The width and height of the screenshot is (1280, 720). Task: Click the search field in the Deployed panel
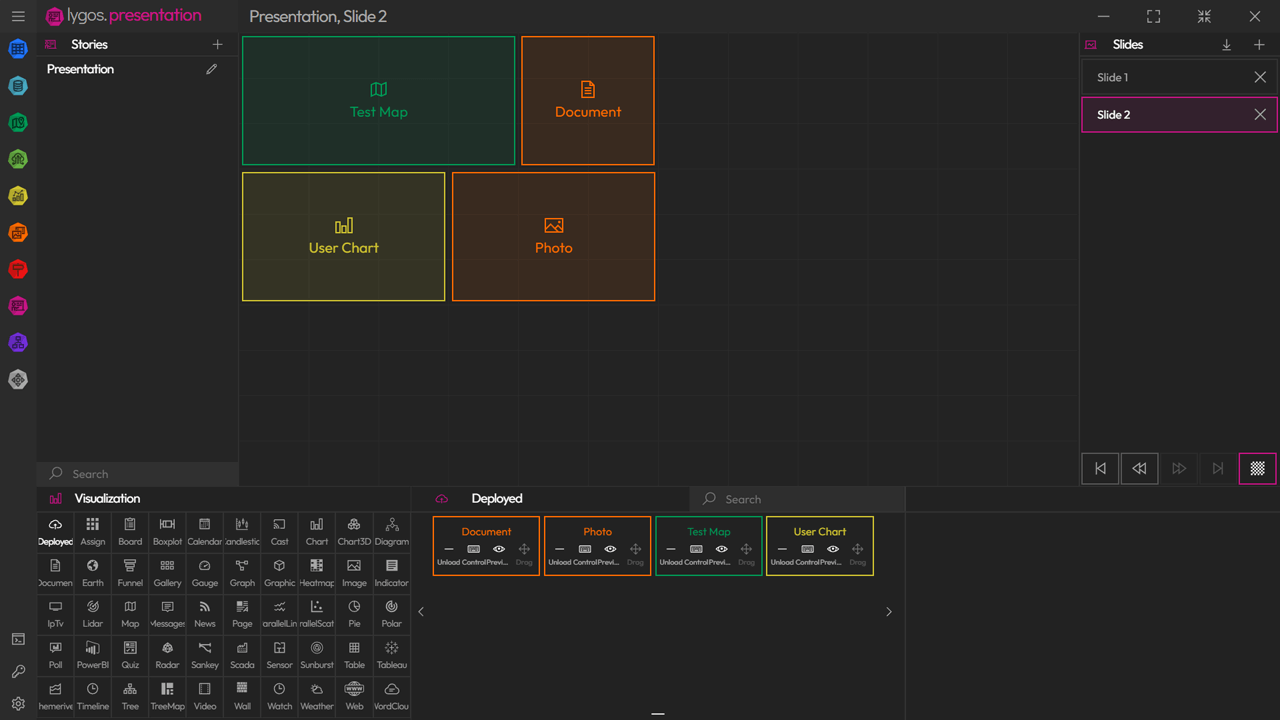tap(796, 498)
